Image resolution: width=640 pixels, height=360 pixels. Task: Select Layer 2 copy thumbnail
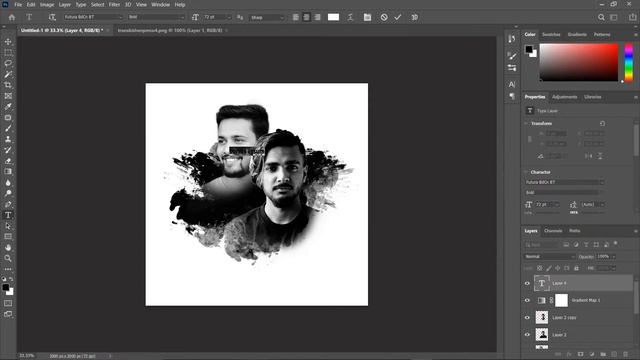coord(542,318)
